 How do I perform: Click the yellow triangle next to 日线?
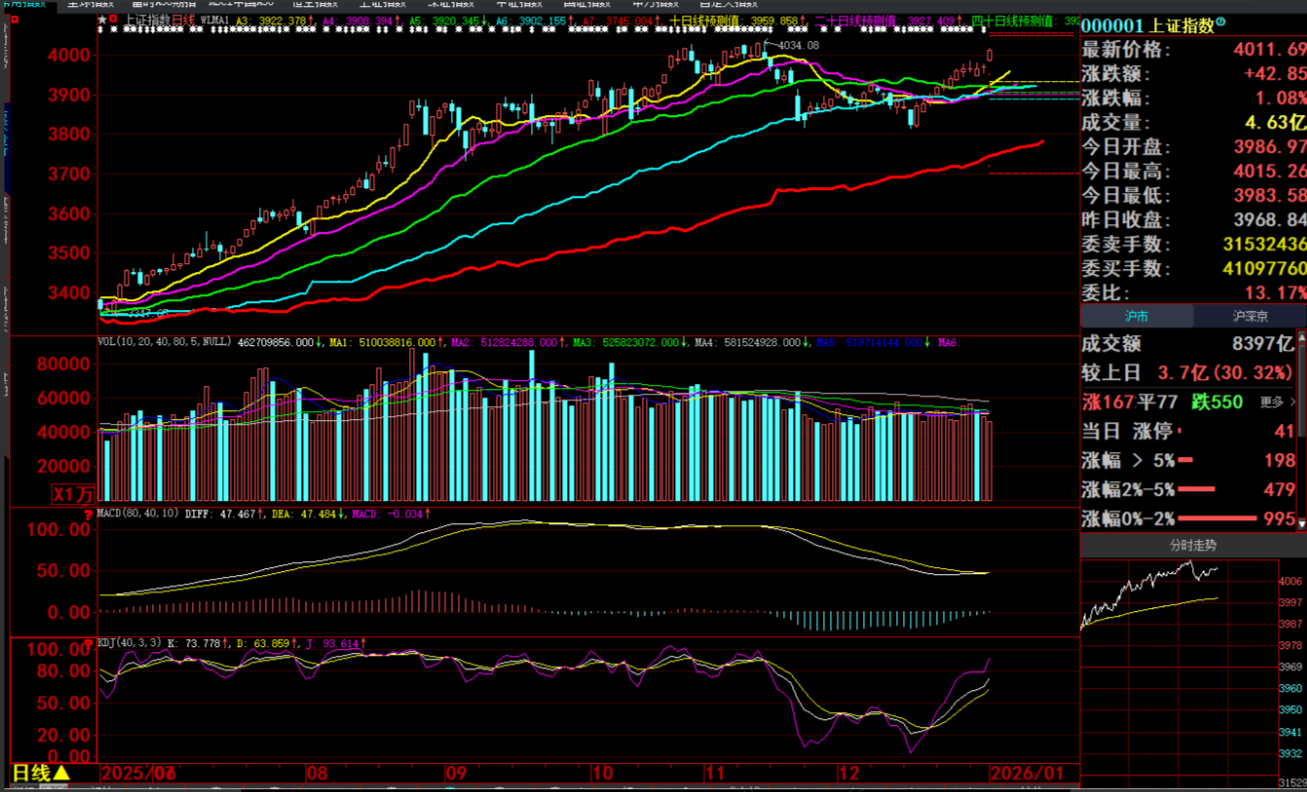61,773
